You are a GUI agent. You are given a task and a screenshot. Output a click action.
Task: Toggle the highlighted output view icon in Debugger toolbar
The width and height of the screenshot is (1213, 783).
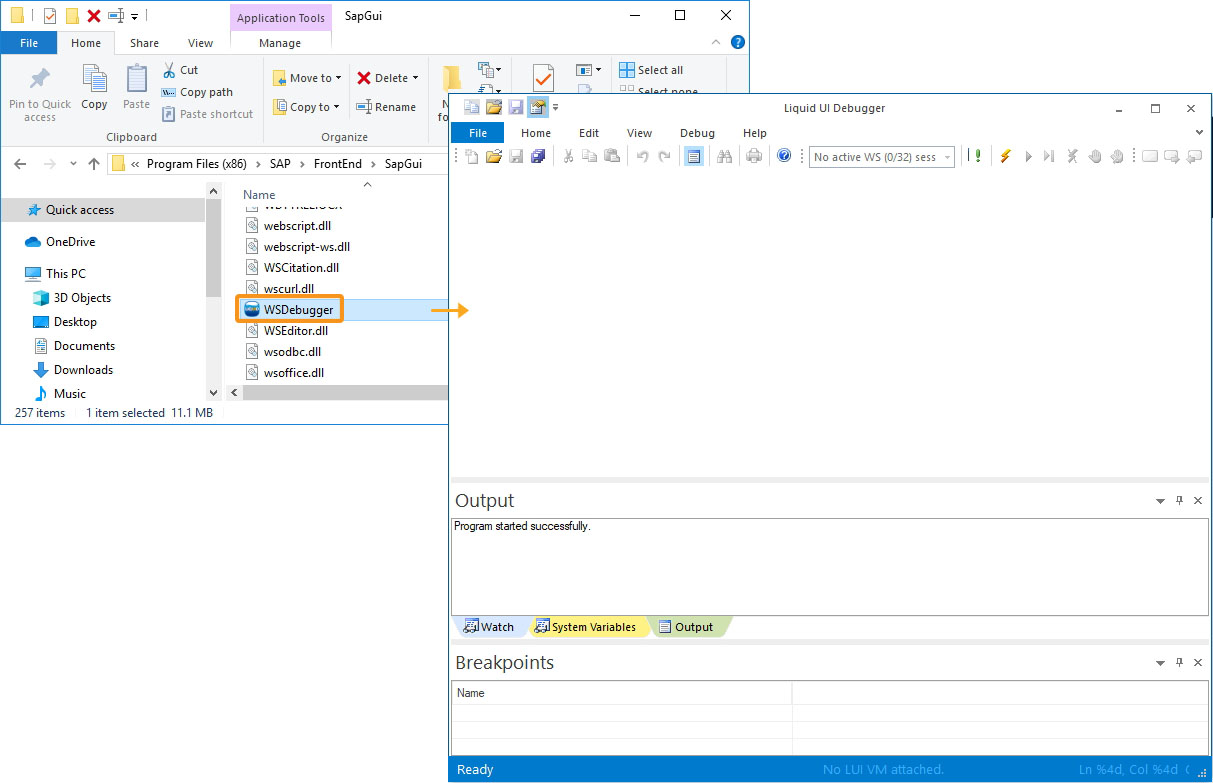coord(694,156)
